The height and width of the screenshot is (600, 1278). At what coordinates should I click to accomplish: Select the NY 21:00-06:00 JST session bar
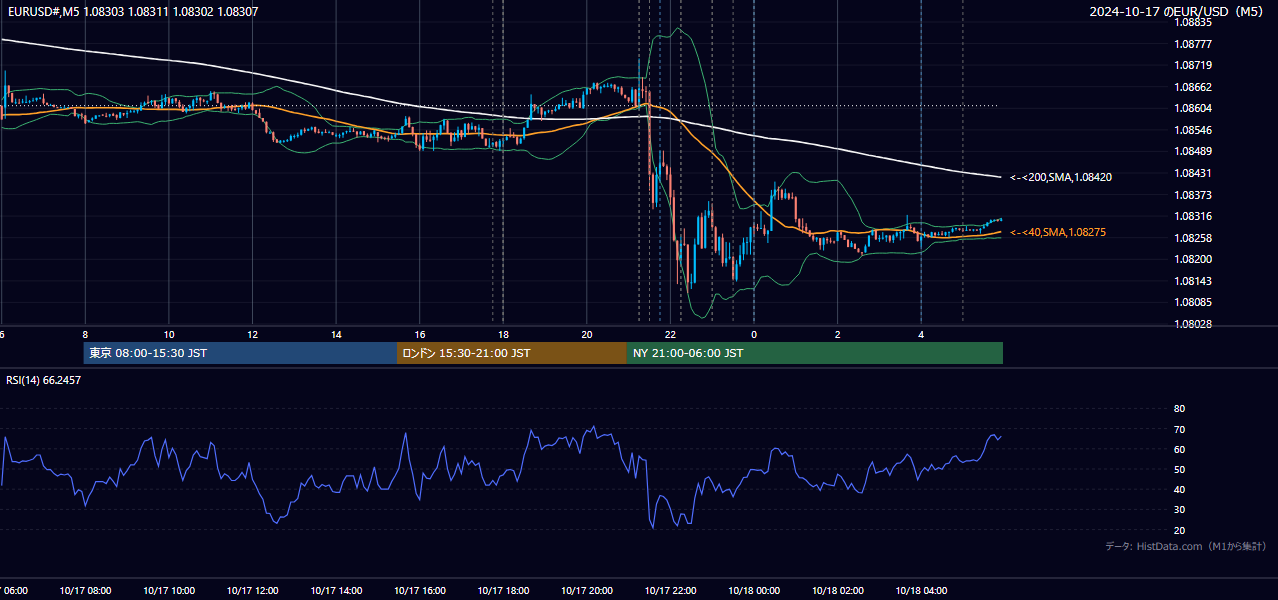[x=815, y=353]
